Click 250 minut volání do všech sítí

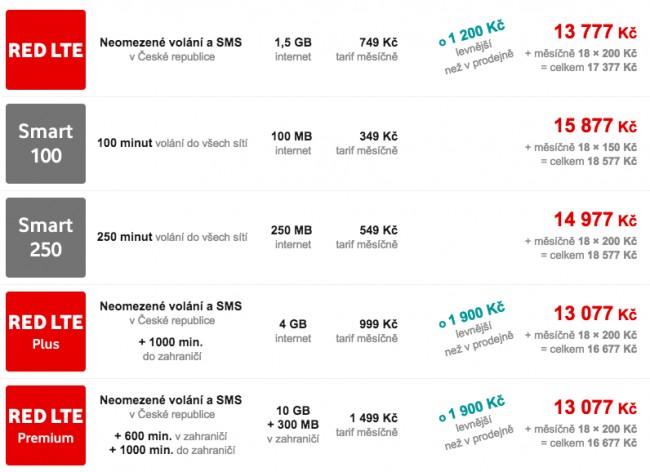click(x=172, y=237)
